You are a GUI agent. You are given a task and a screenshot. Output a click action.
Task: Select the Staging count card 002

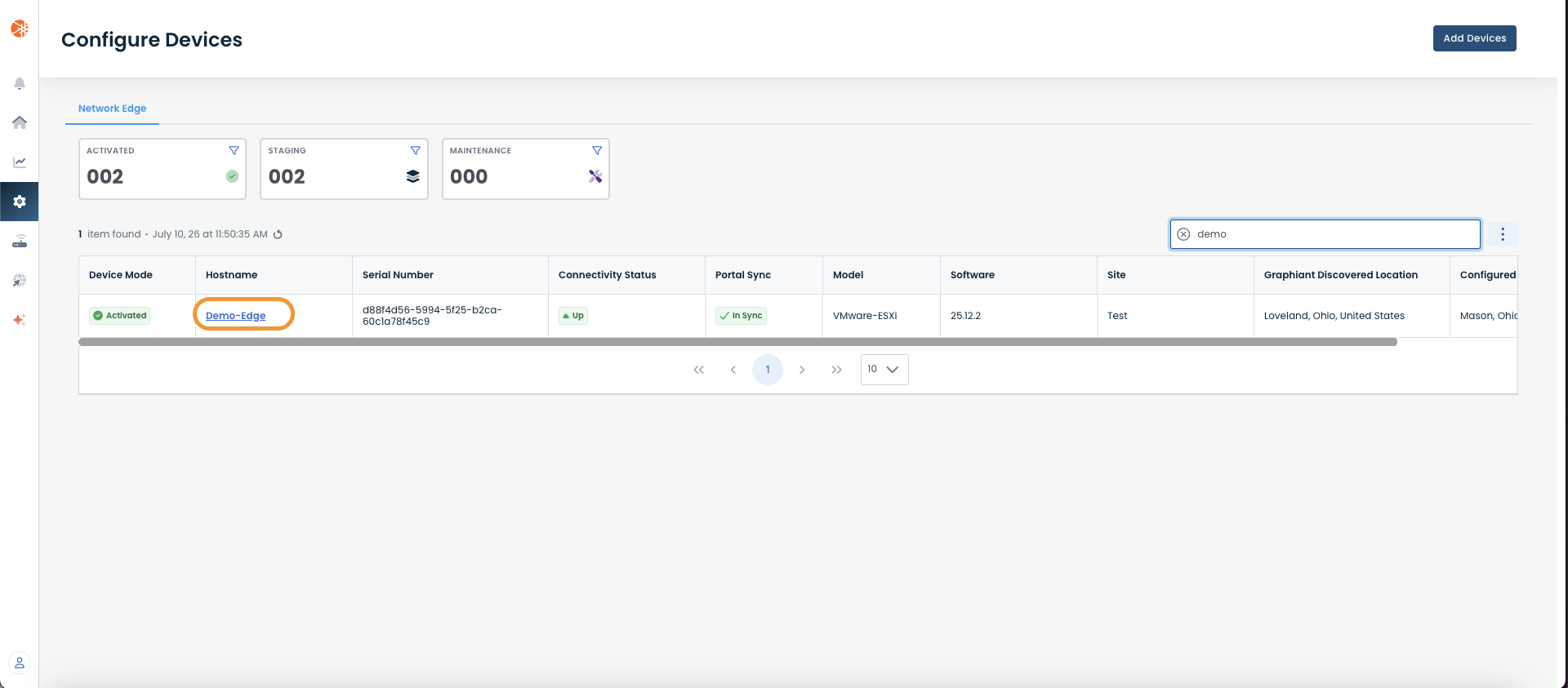point(344,169)
